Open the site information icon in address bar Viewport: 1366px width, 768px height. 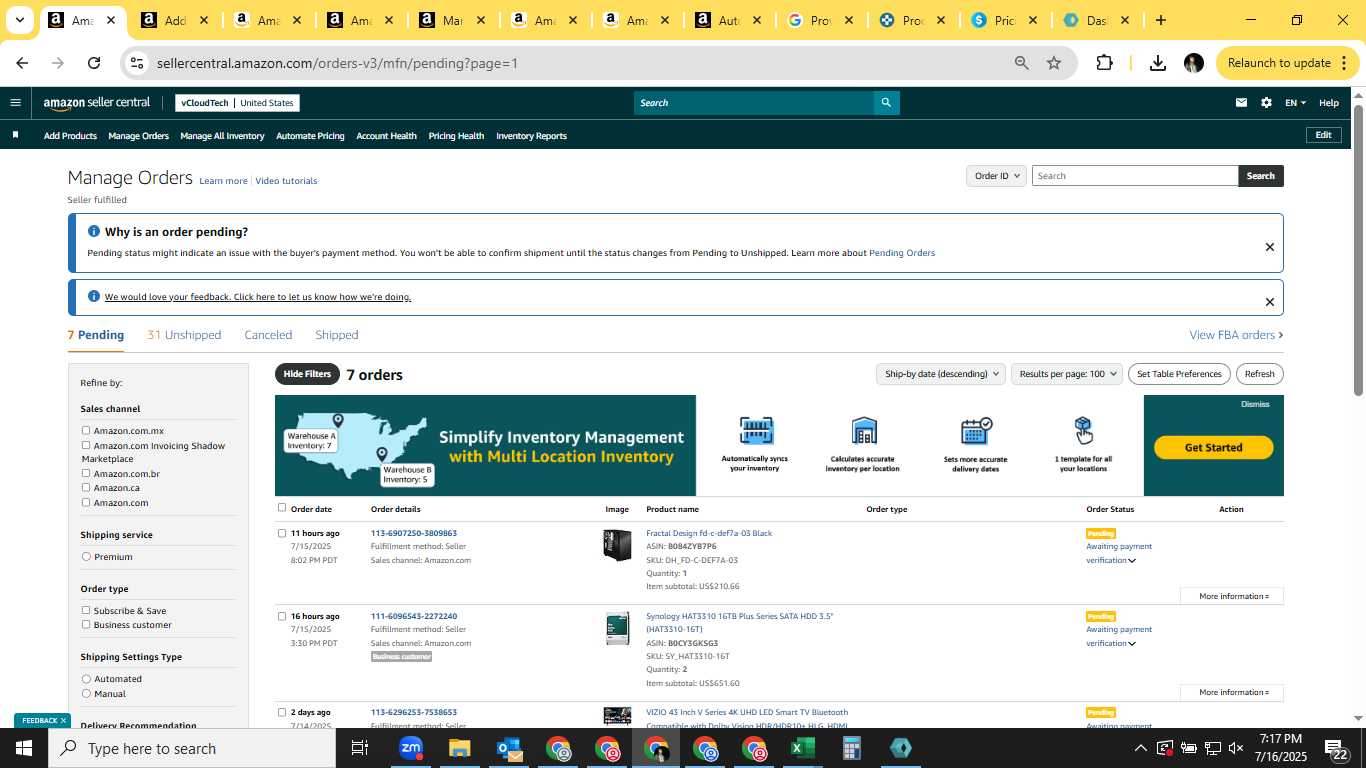[139, 63]
